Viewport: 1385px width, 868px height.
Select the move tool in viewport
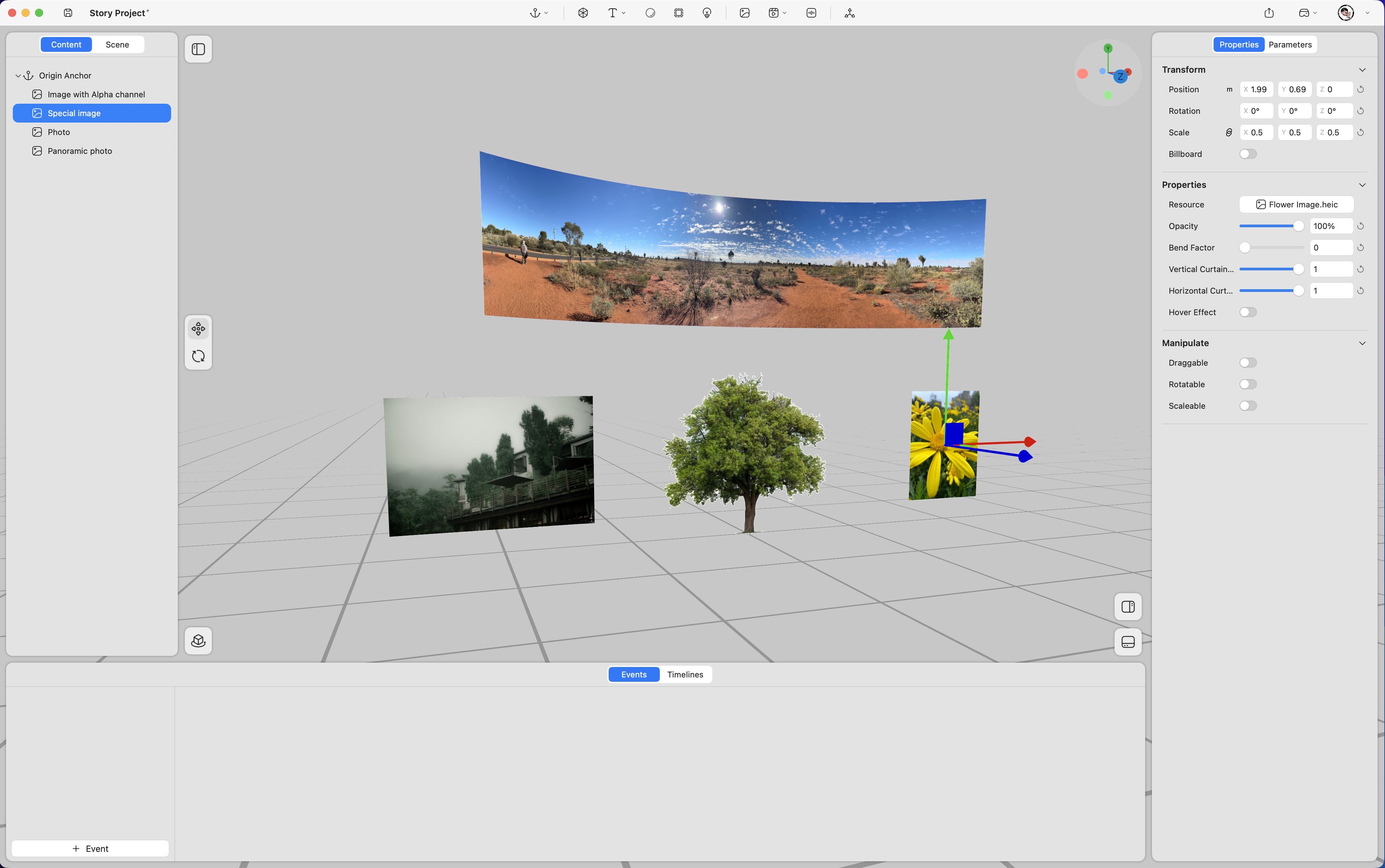pyautogui.click(x=198, y=329)
